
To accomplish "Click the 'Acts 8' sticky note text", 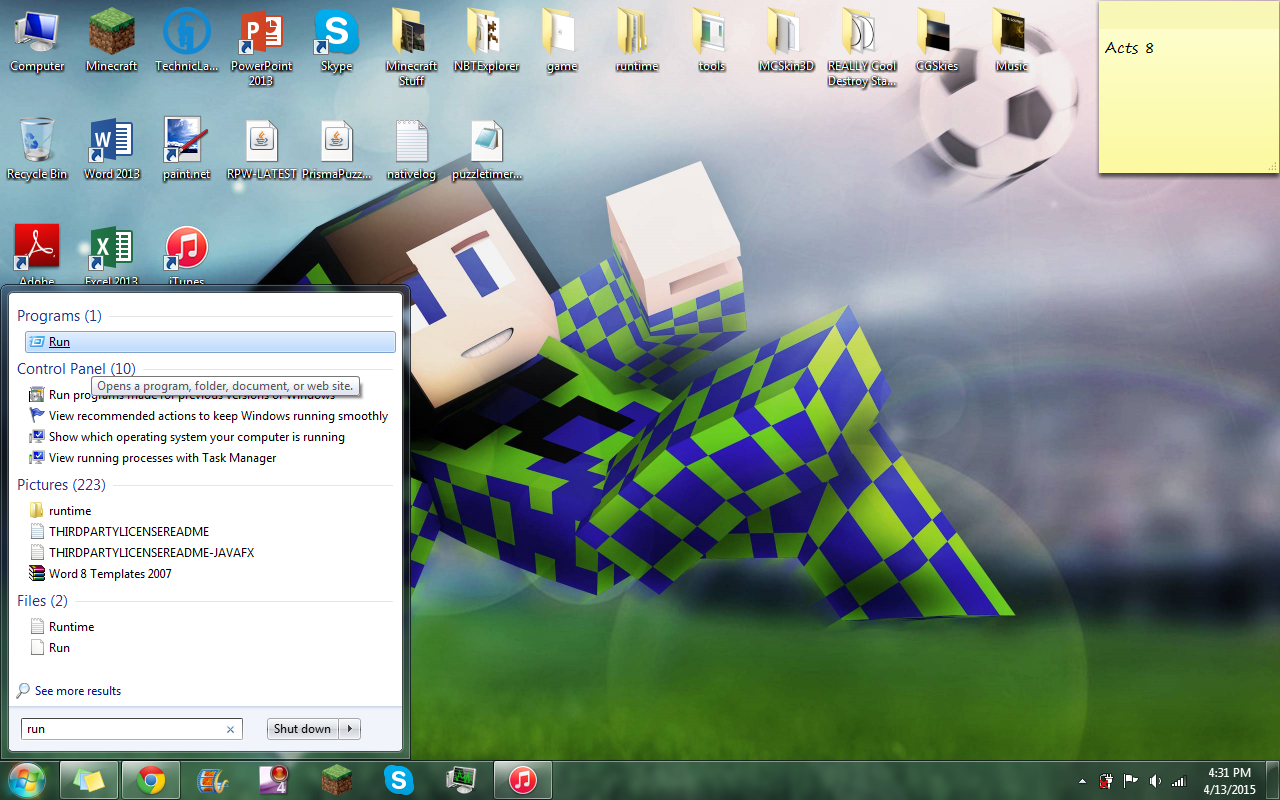I will [x=1129, y=48].
